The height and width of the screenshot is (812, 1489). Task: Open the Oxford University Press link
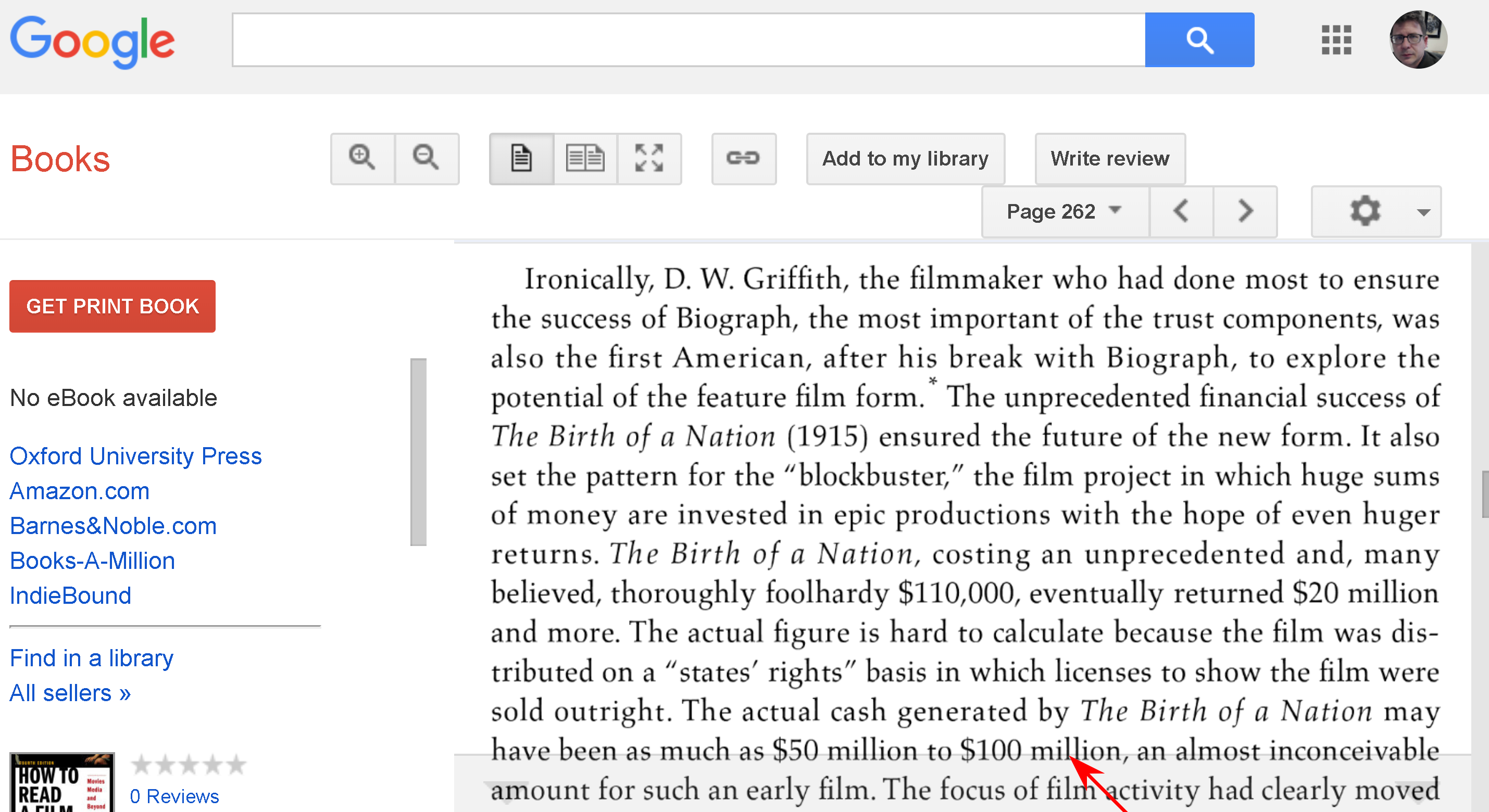pos(136,456)
